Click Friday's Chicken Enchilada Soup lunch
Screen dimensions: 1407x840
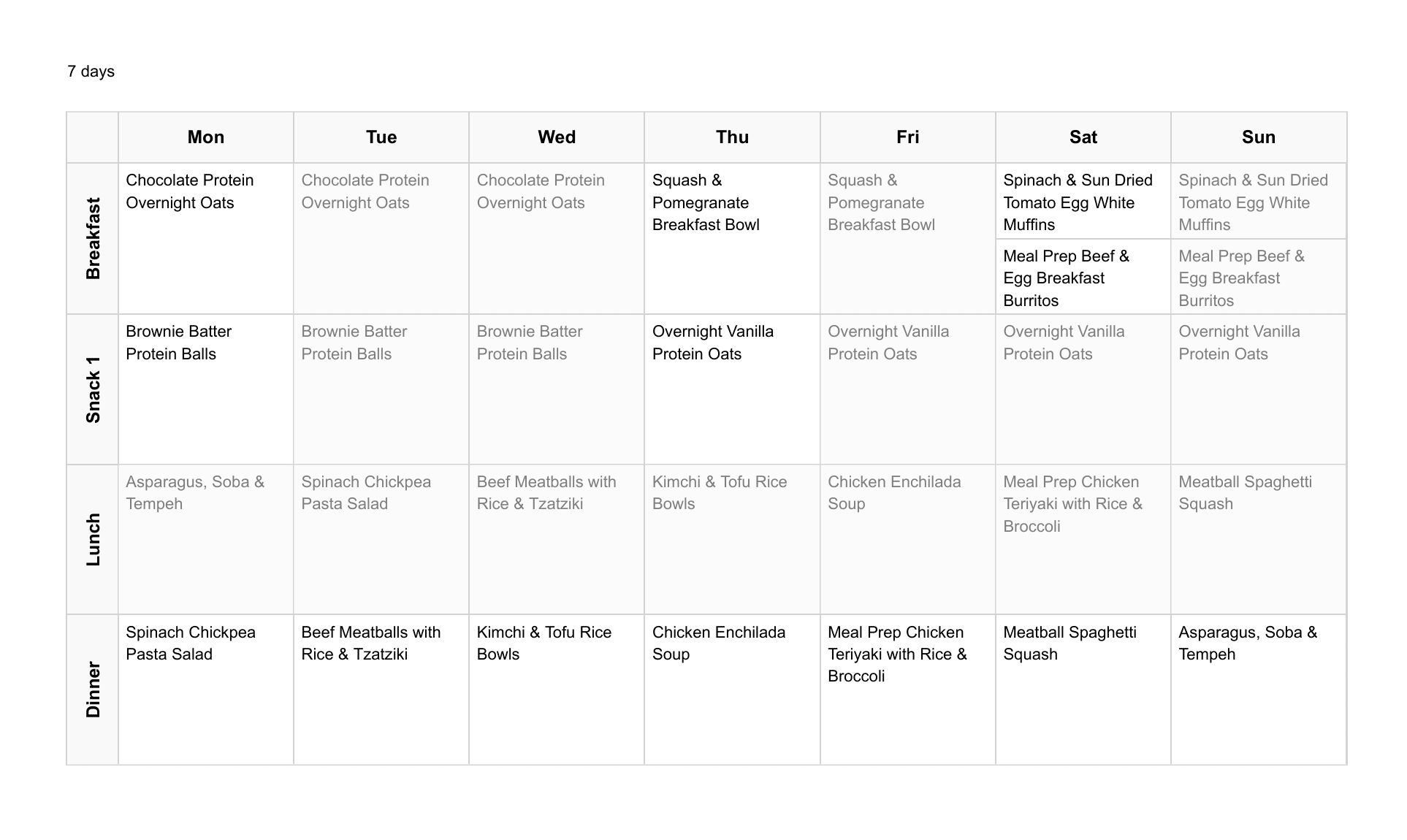coord(894,493)
